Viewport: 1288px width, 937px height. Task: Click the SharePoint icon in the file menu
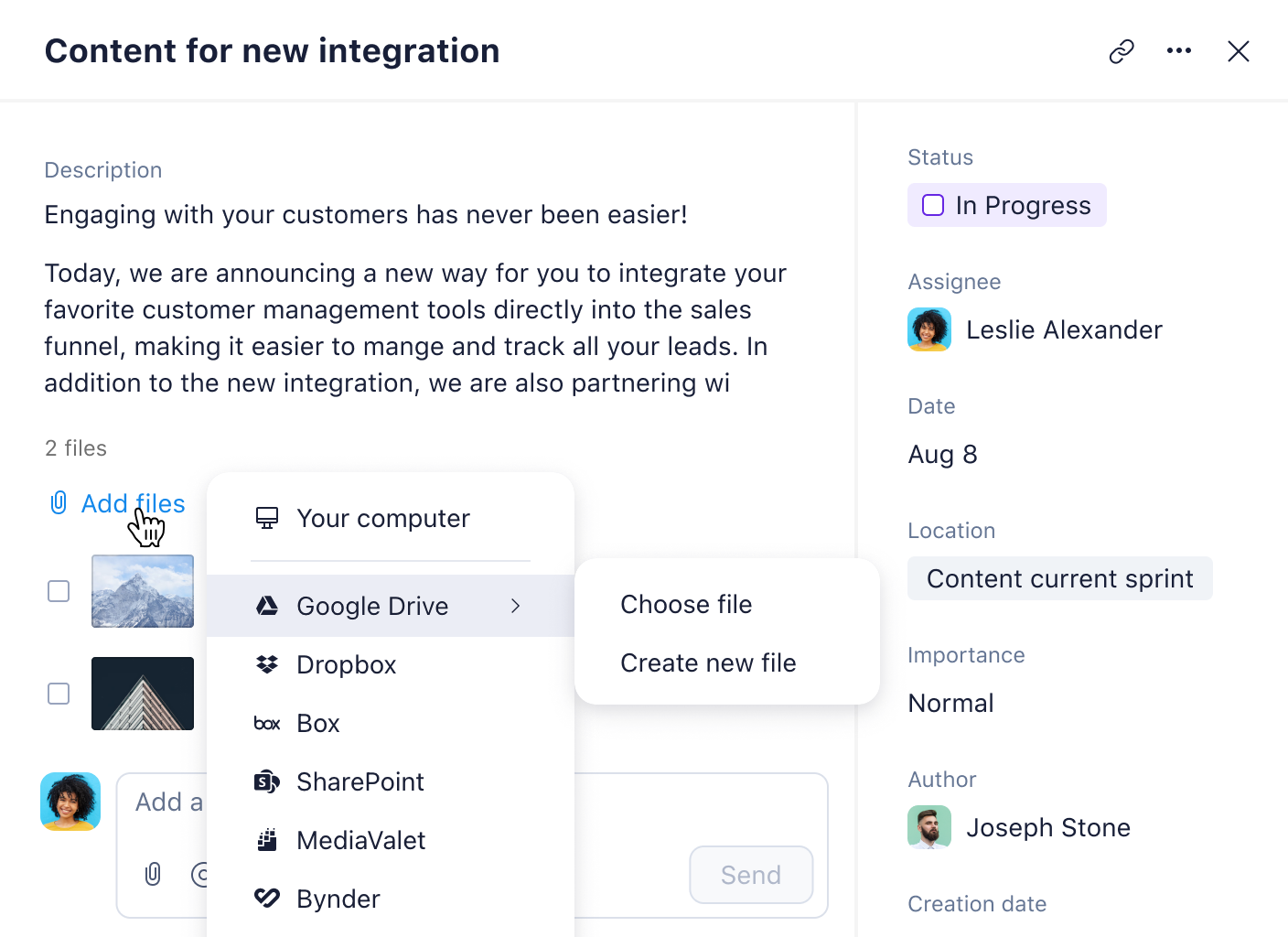(x=267, y=781)
